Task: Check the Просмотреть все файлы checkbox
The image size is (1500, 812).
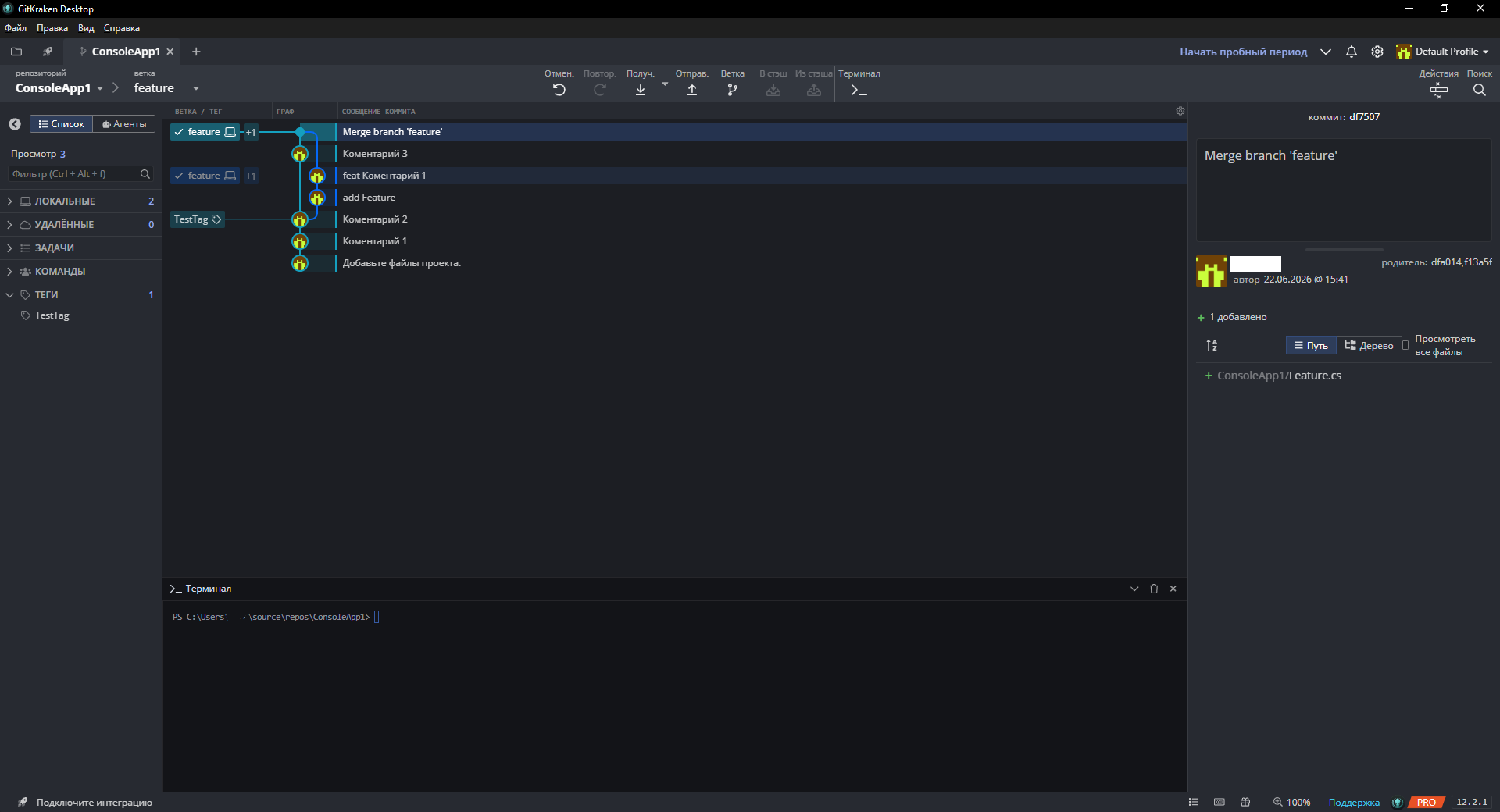Action: click(x=1405, y=345)
